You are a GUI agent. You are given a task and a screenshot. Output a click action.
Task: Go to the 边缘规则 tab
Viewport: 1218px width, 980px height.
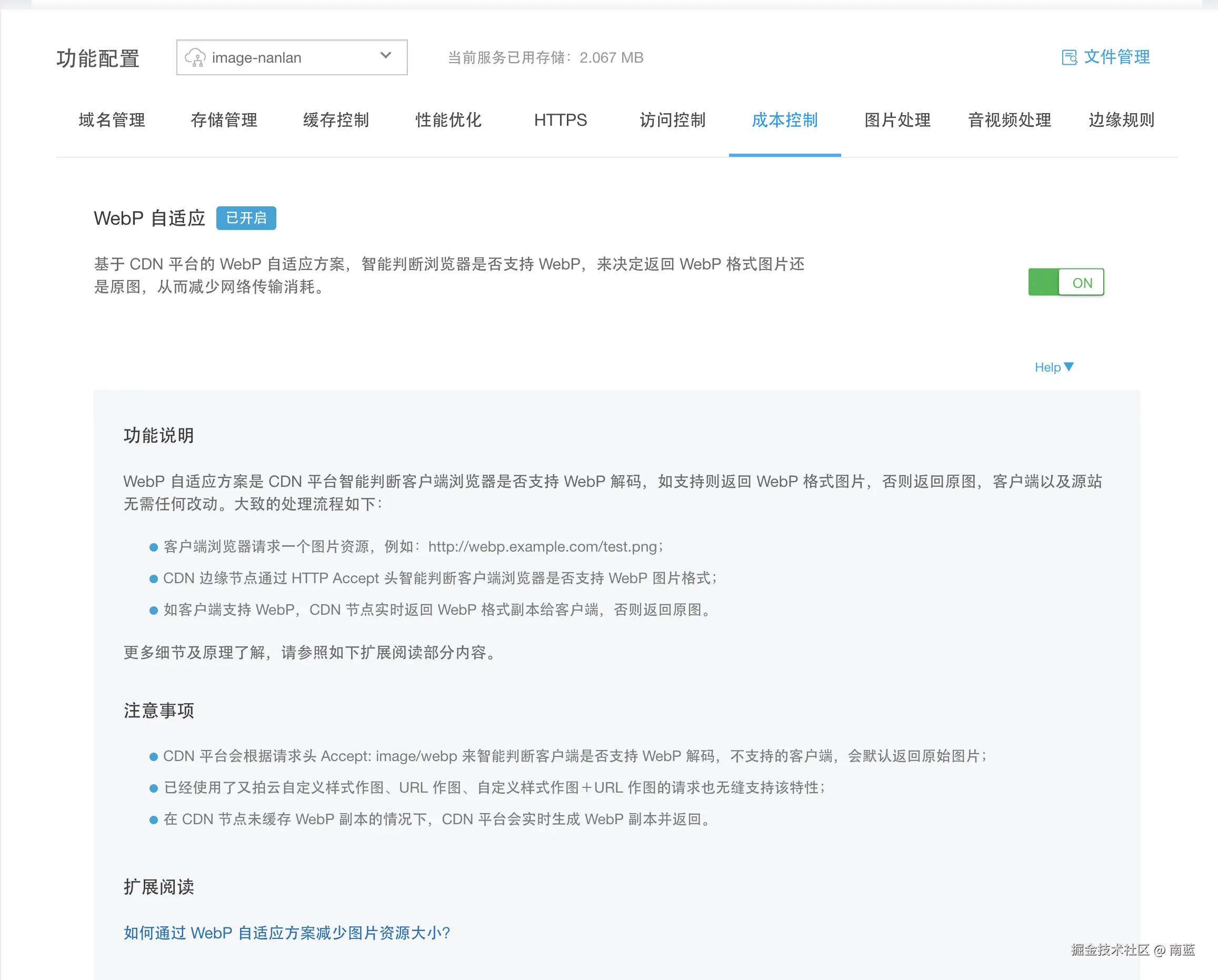(1121, 121)
